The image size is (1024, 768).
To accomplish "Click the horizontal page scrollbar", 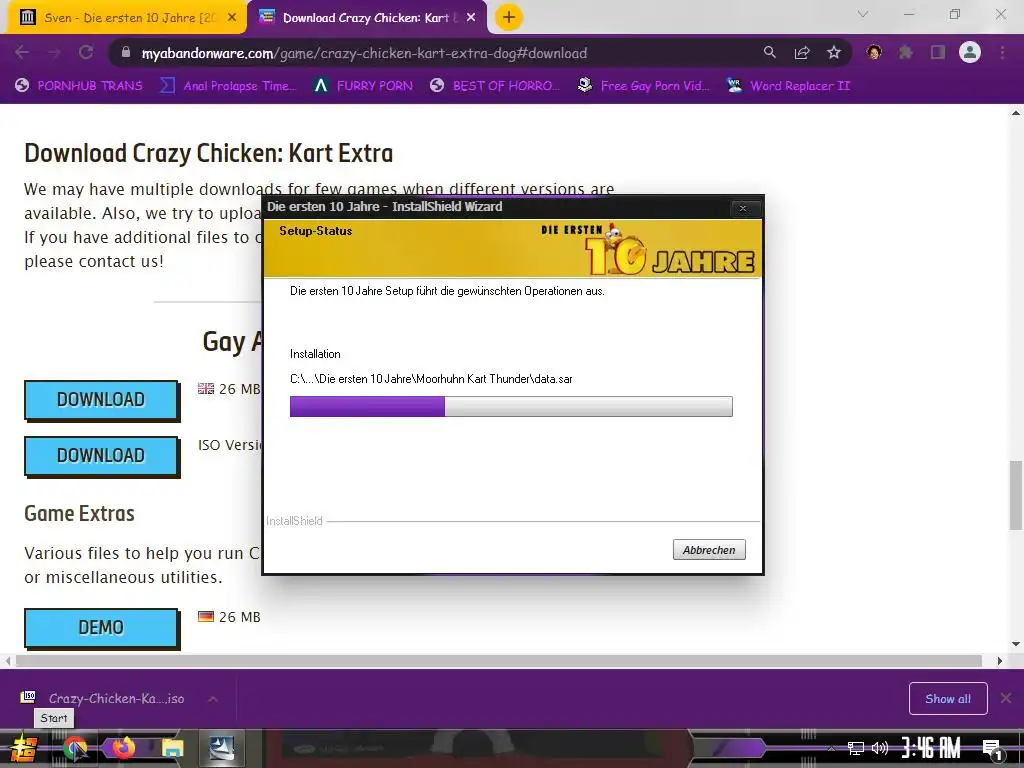I will pyautogui.click(x=499, y=661).
